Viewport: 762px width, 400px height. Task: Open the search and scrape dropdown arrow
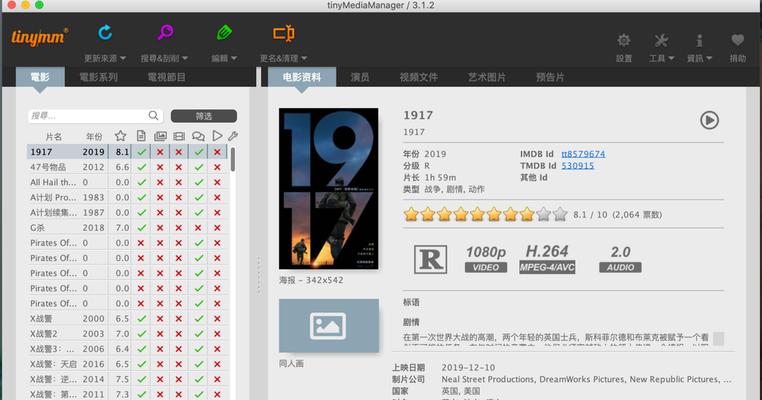185,58
